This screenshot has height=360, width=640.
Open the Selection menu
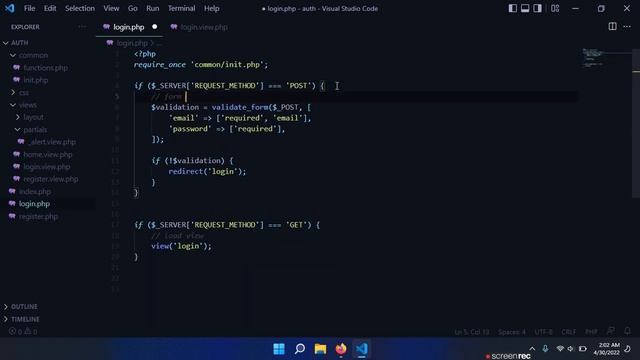click(x=80, y=8)
